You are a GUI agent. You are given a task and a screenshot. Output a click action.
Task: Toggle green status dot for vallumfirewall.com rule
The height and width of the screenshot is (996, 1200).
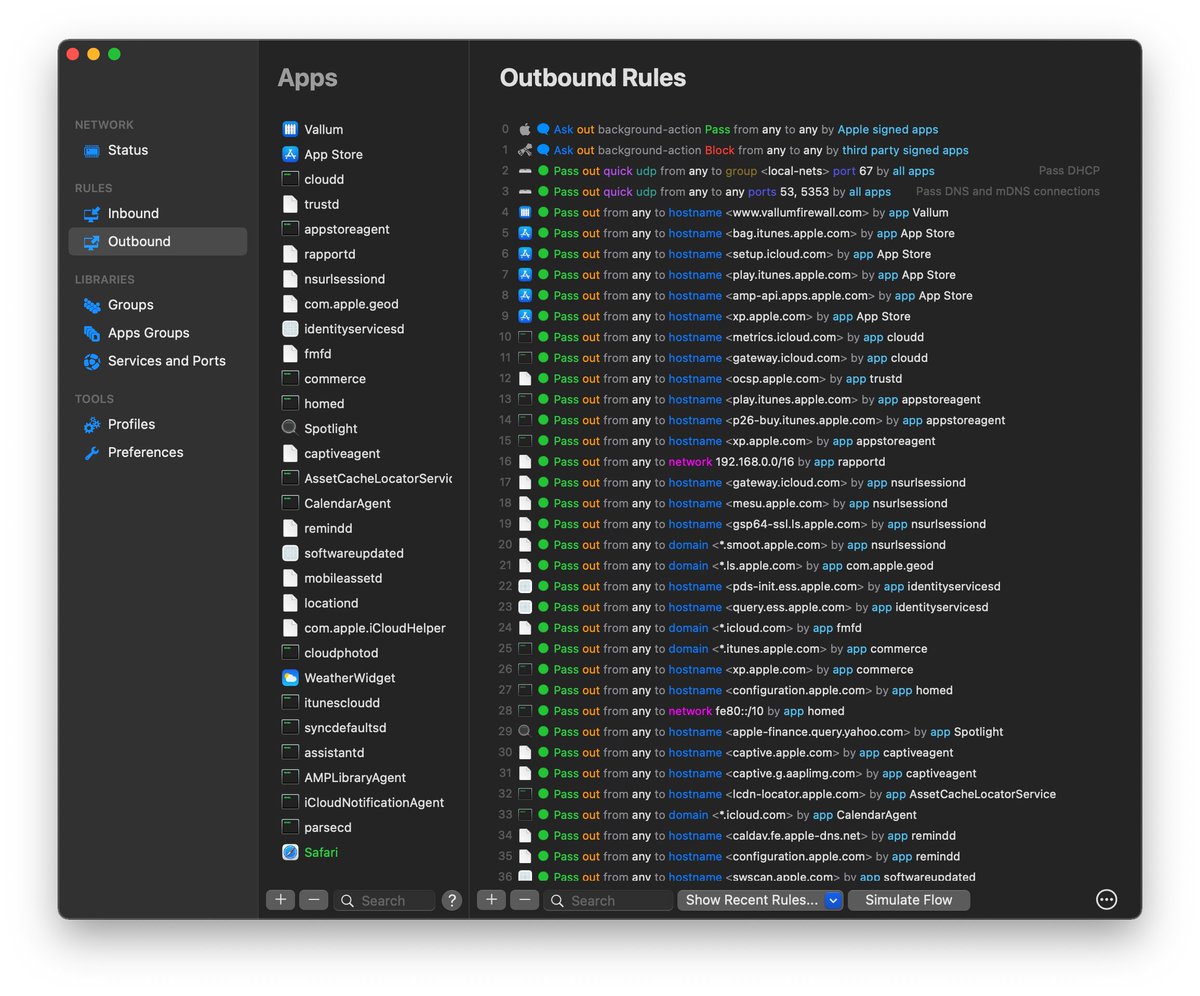point(543,212)
